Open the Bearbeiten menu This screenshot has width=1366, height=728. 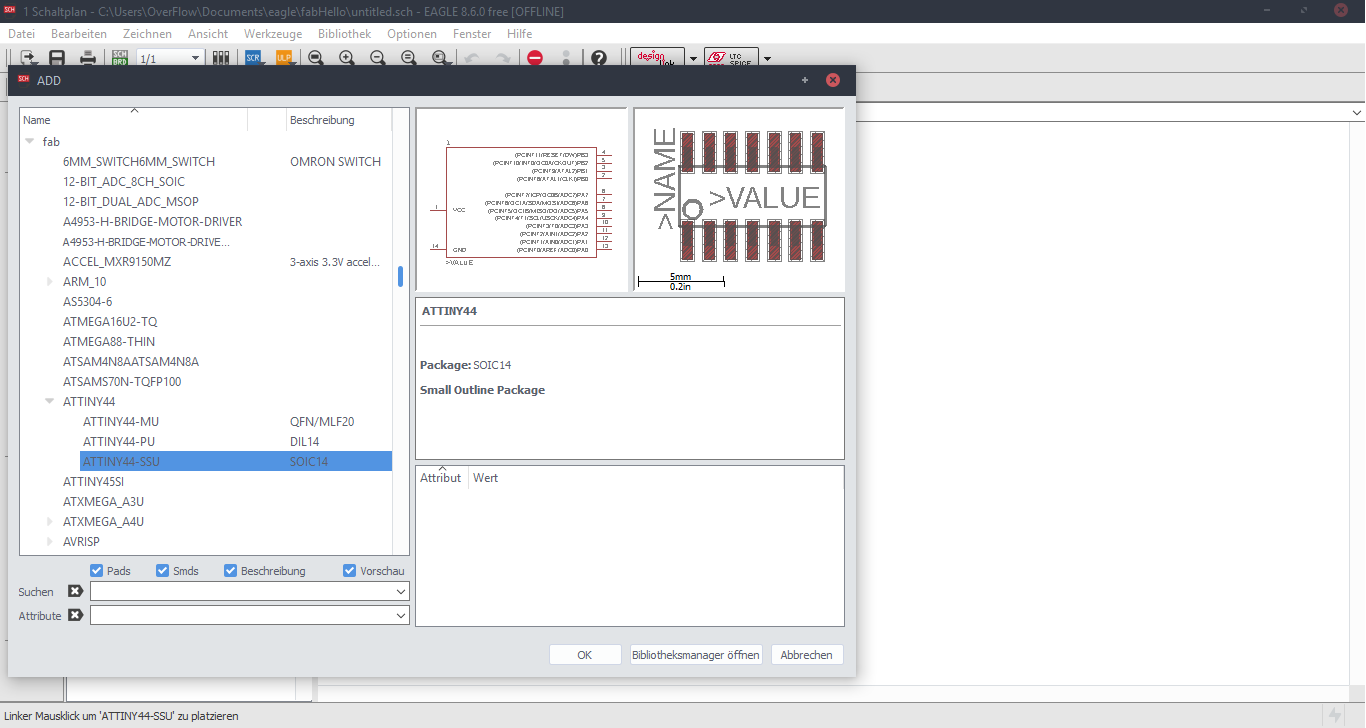pos(79,34)
